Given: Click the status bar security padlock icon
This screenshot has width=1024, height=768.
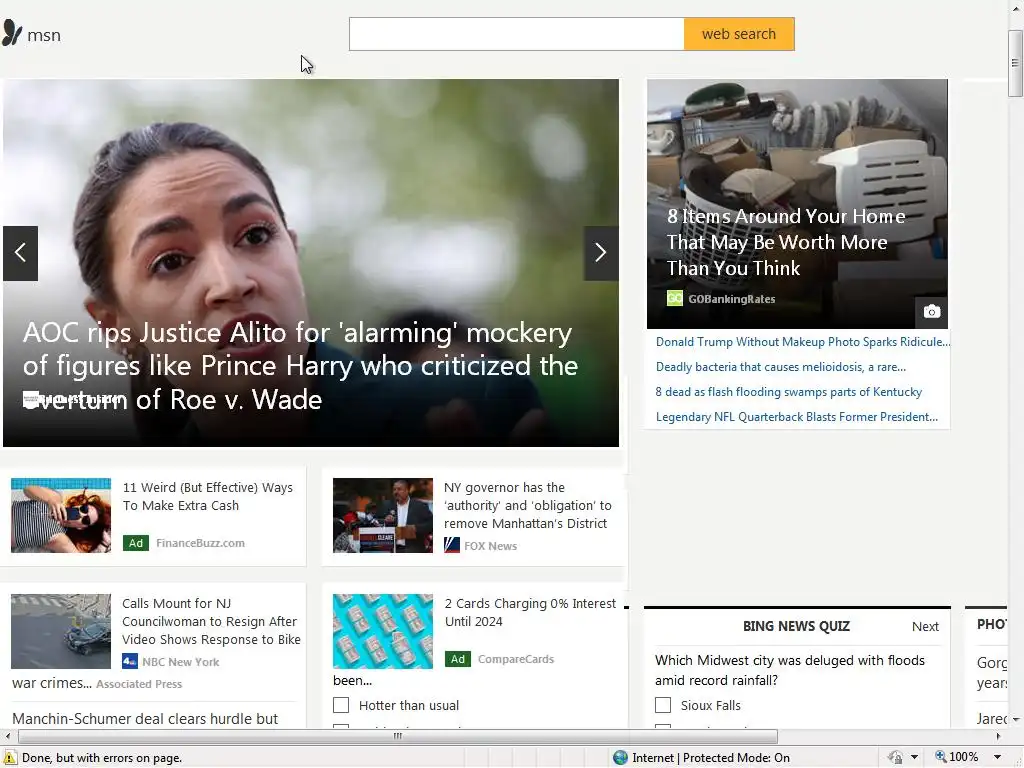Looking at the screenshot, I should [896, 758].
